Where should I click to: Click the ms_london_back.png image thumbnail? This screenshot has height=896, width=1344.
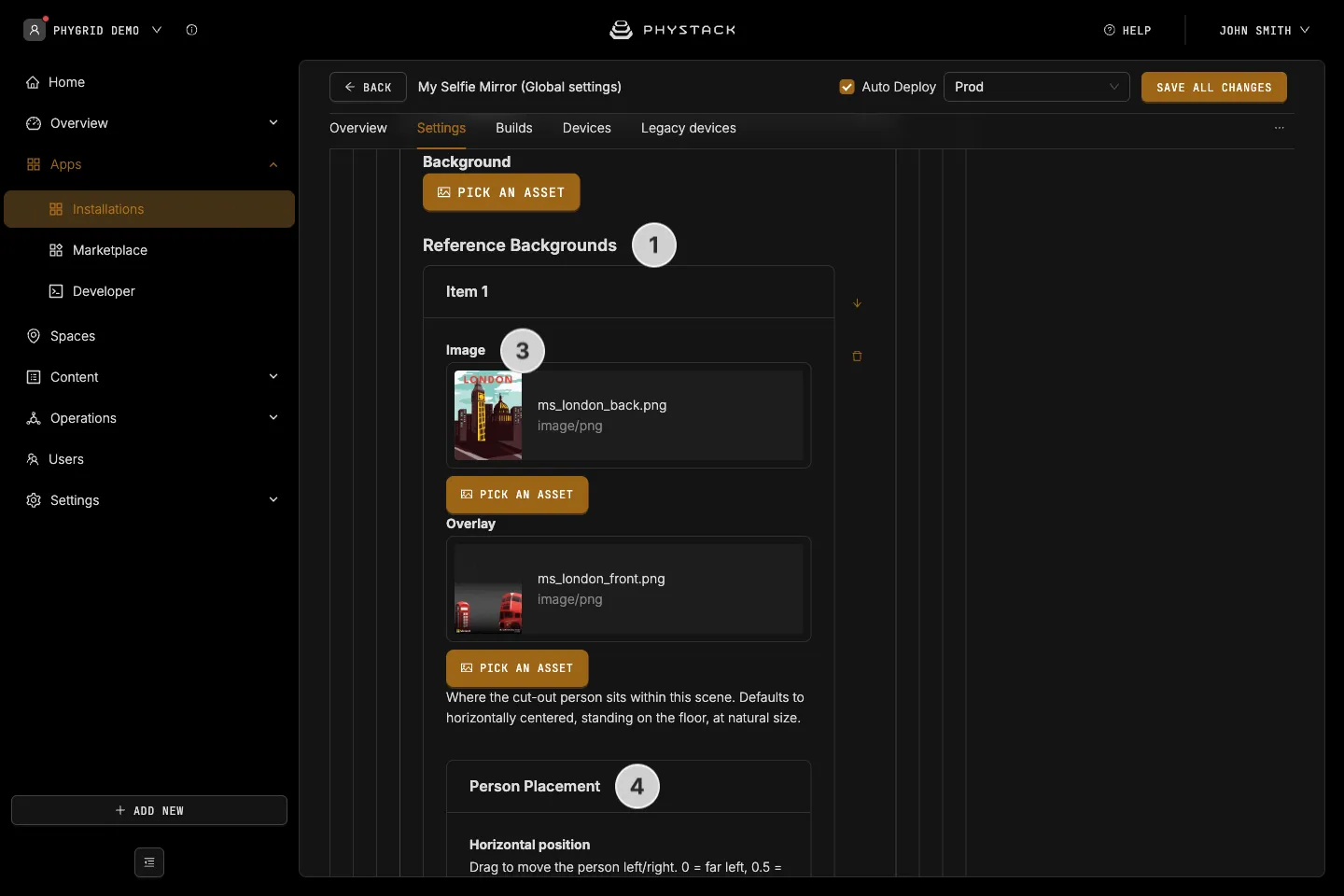coord(488,415)
